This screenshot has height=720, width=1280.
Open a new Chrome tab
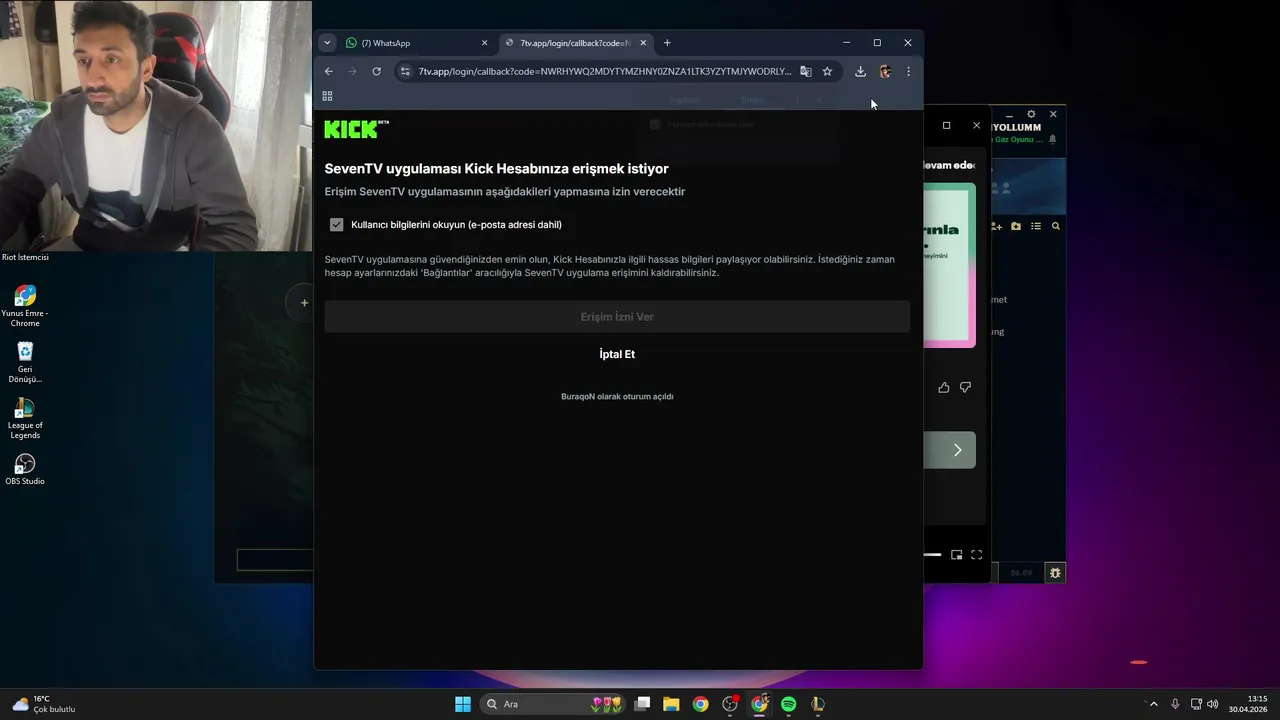(667, 43)
